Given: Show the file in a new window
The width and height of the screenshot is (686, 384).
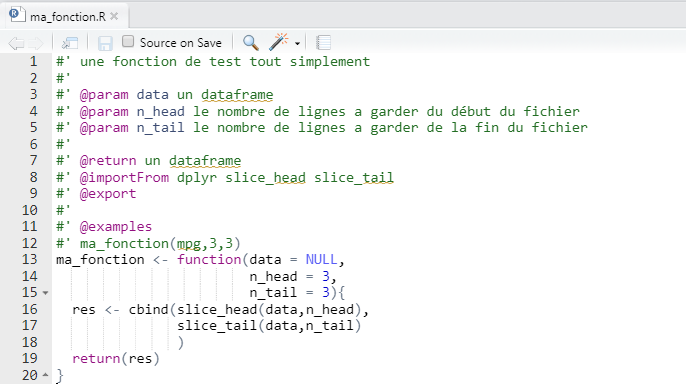Looking at the screenshot, I should click(70, 43).
